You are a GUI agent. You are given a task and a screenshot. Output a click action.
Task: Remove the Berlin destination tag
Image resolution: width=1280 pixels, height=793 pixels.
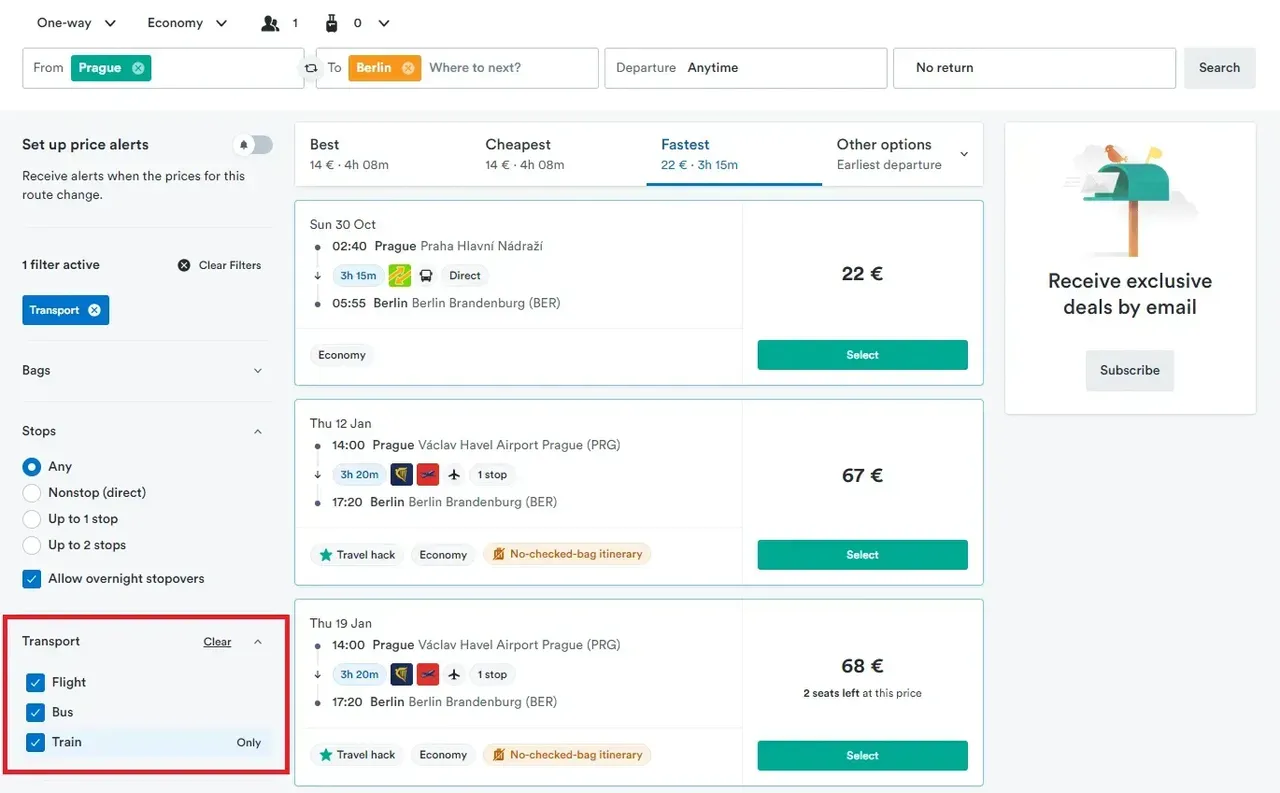(x=408, y=68)
